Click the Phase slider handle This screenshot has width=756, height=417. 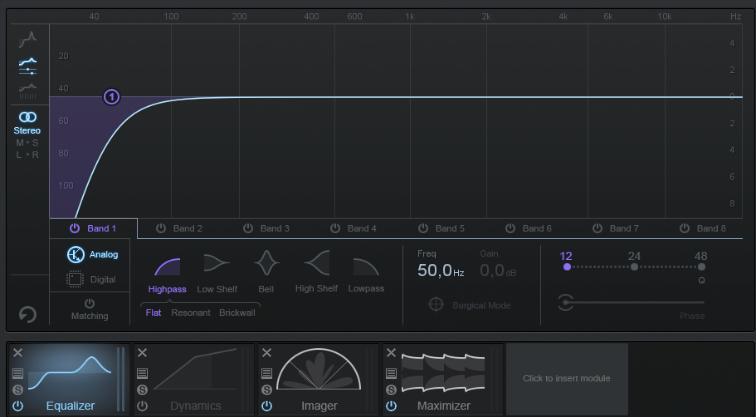(565, 303)
